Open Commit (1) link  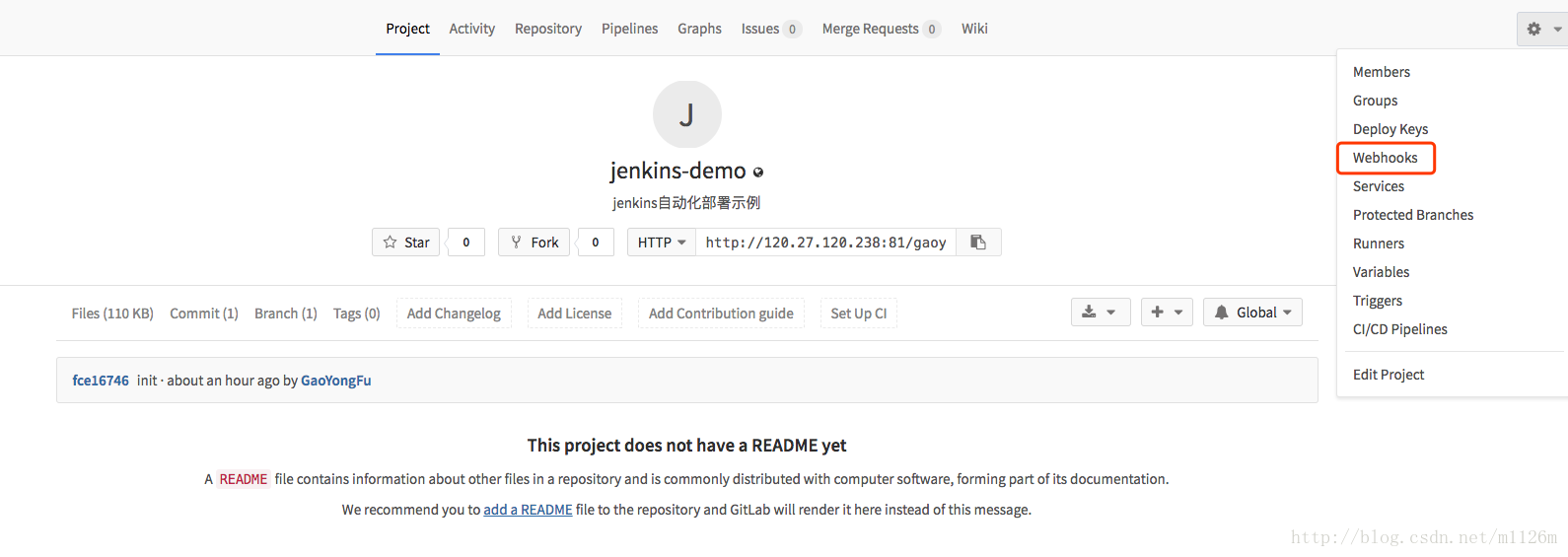click(x=204, y=313)
